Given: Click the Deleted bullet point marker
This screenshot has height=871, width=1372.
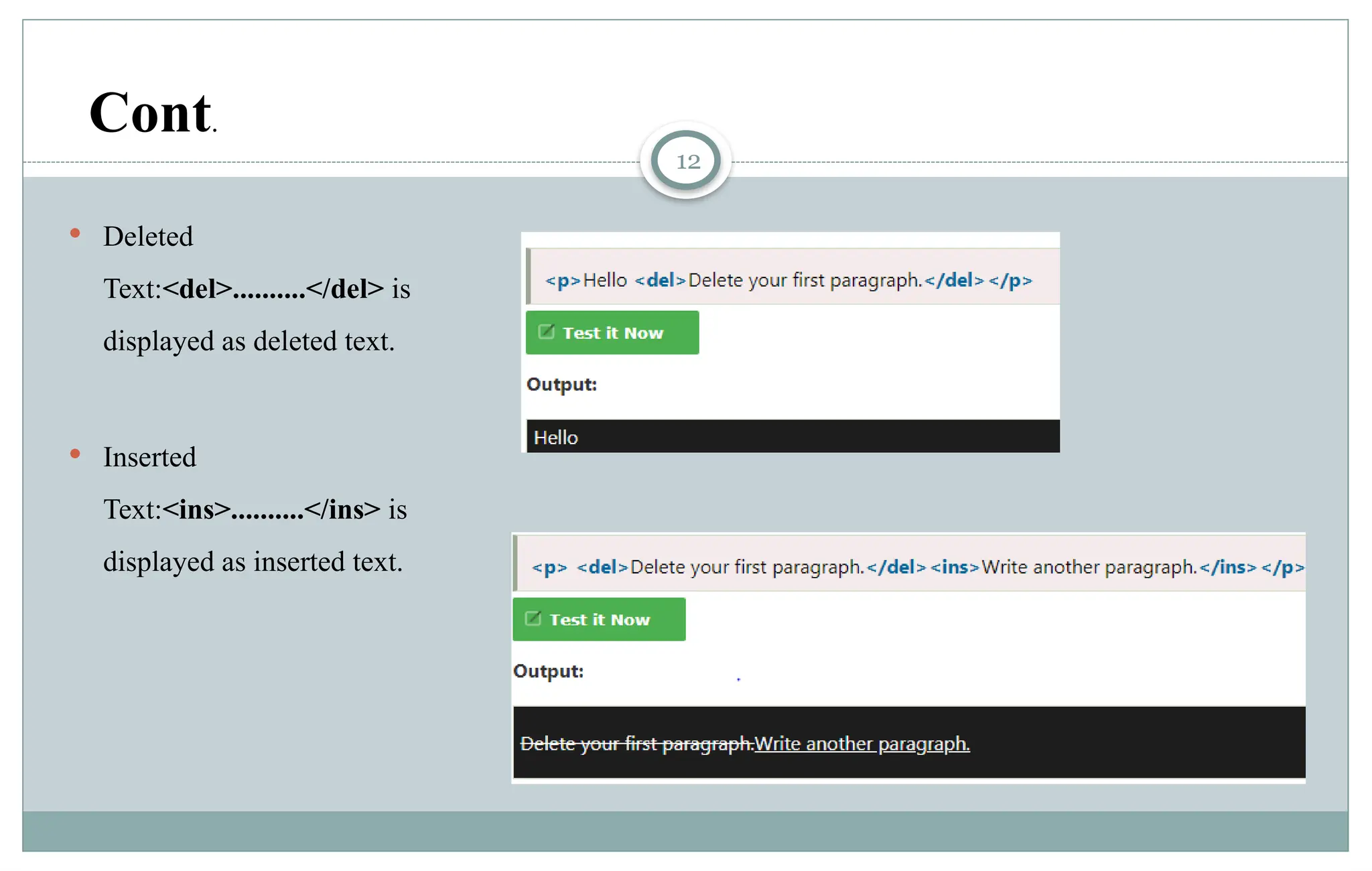Looking at the screenshot, I should point(75,234).
